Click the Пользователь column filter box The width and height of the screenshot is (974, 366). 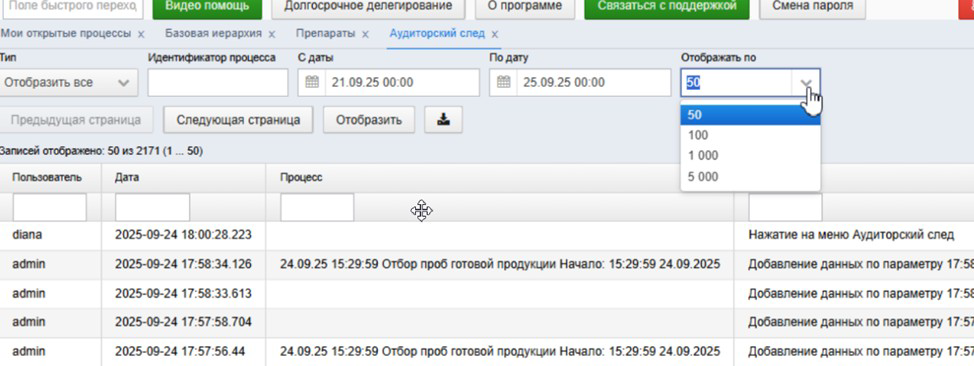[50, 207]
